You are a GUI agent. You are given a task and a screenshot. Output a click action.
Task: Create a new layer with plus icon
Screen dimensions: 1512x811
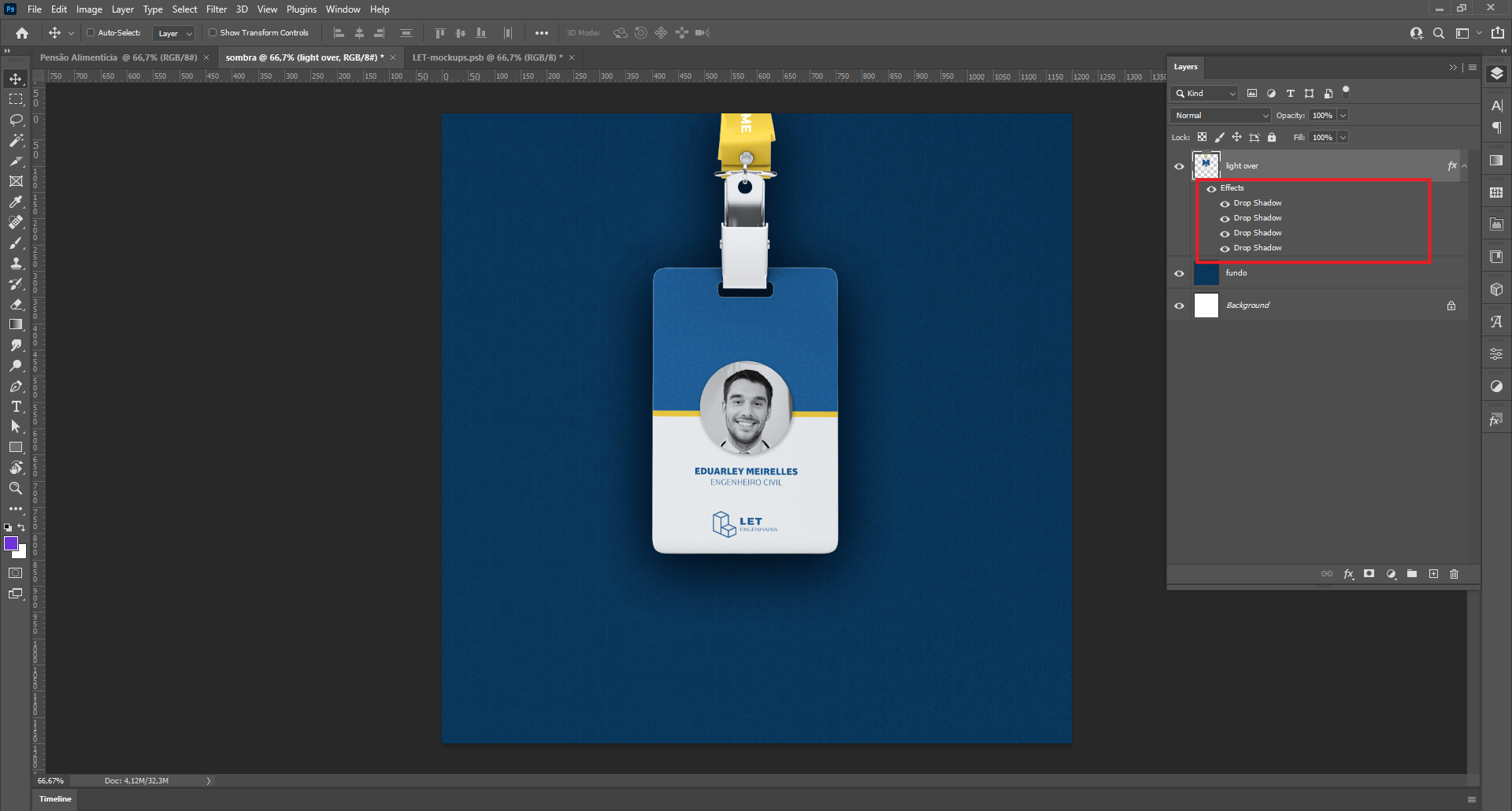1433,574
